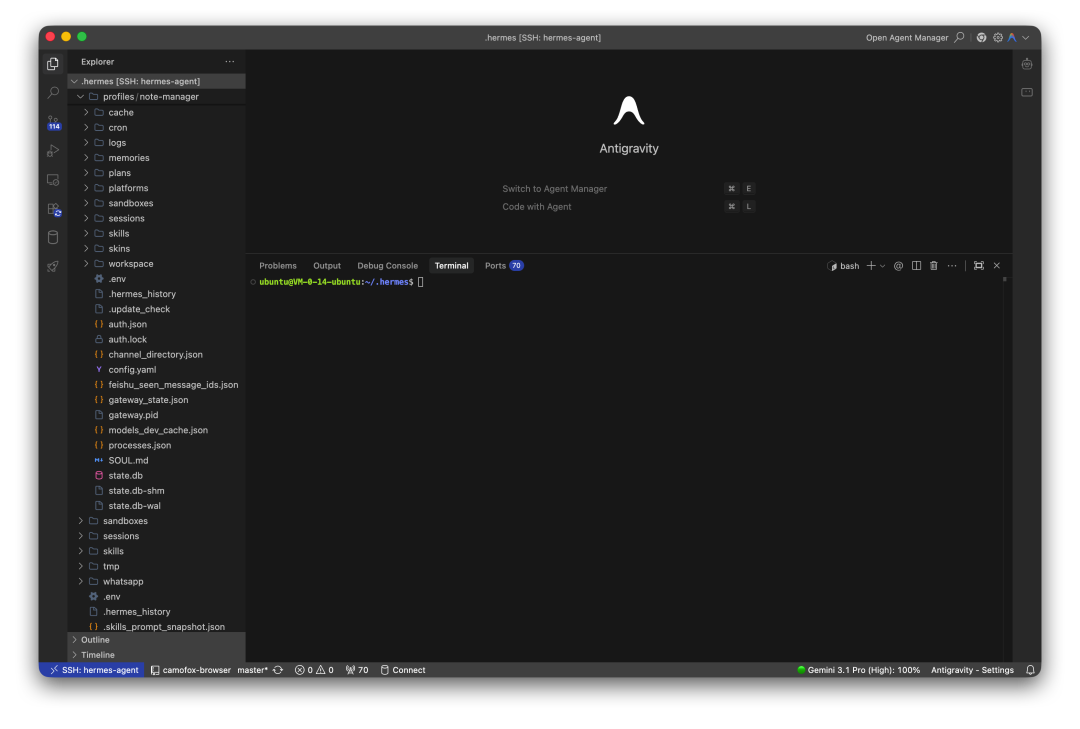Open the title bar chevron dropdown
Screen dimensions: 1080x729
tap(1026, 37)
